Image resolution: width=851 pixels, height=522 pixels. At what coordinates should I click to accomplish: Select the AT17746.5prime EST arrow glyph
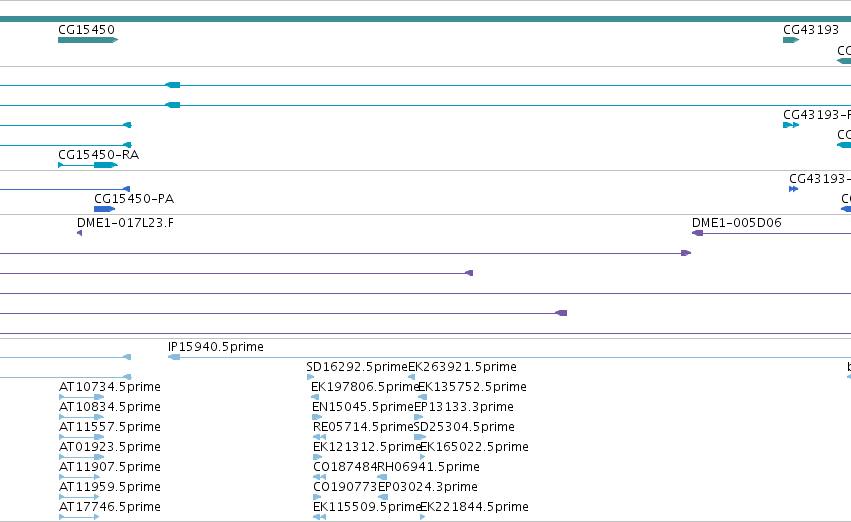click(x=79, y=517)
